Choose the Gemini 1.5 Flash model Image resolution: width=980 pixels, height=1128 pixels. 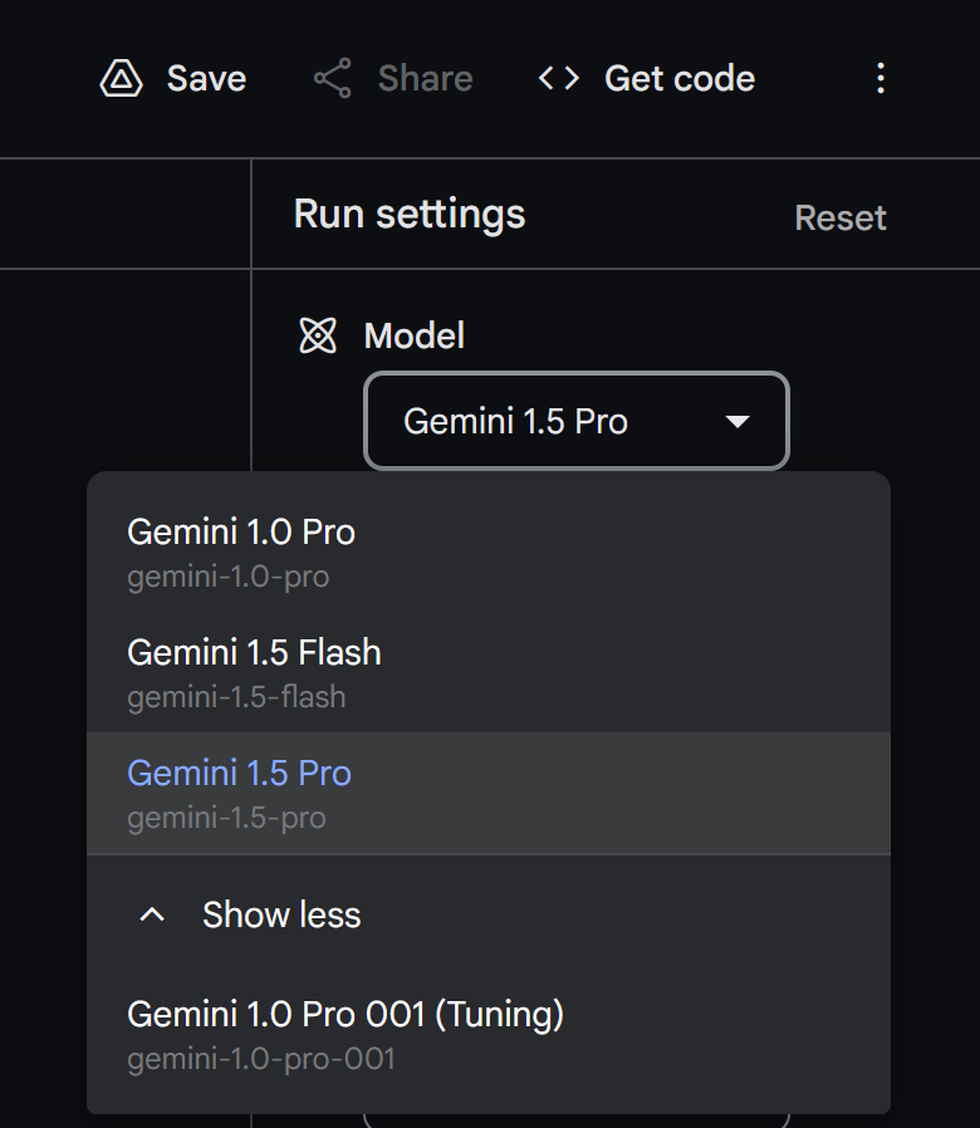(254, 653)
